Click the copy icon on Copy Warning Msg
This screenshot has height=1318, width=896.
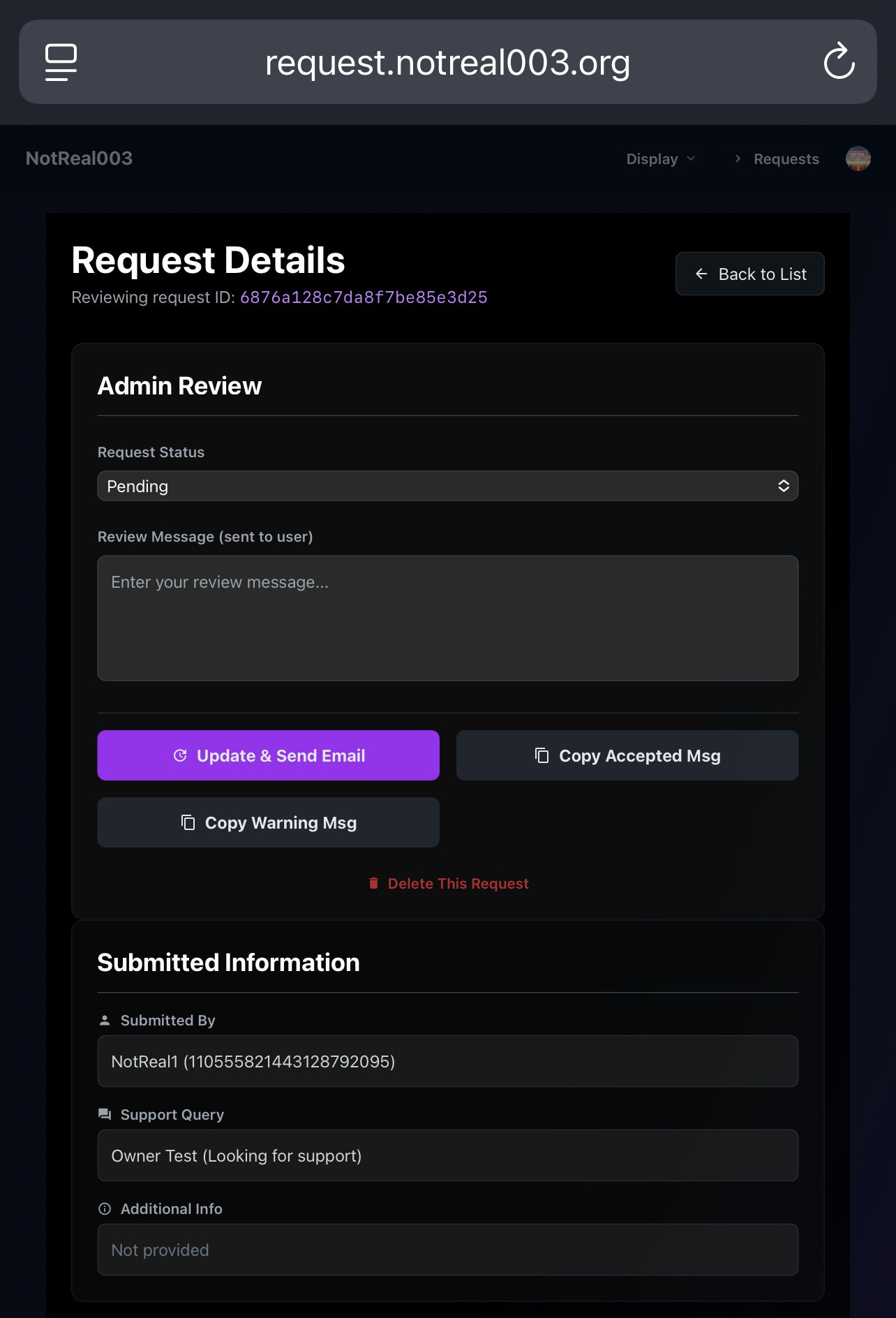(x=188, y=822)
